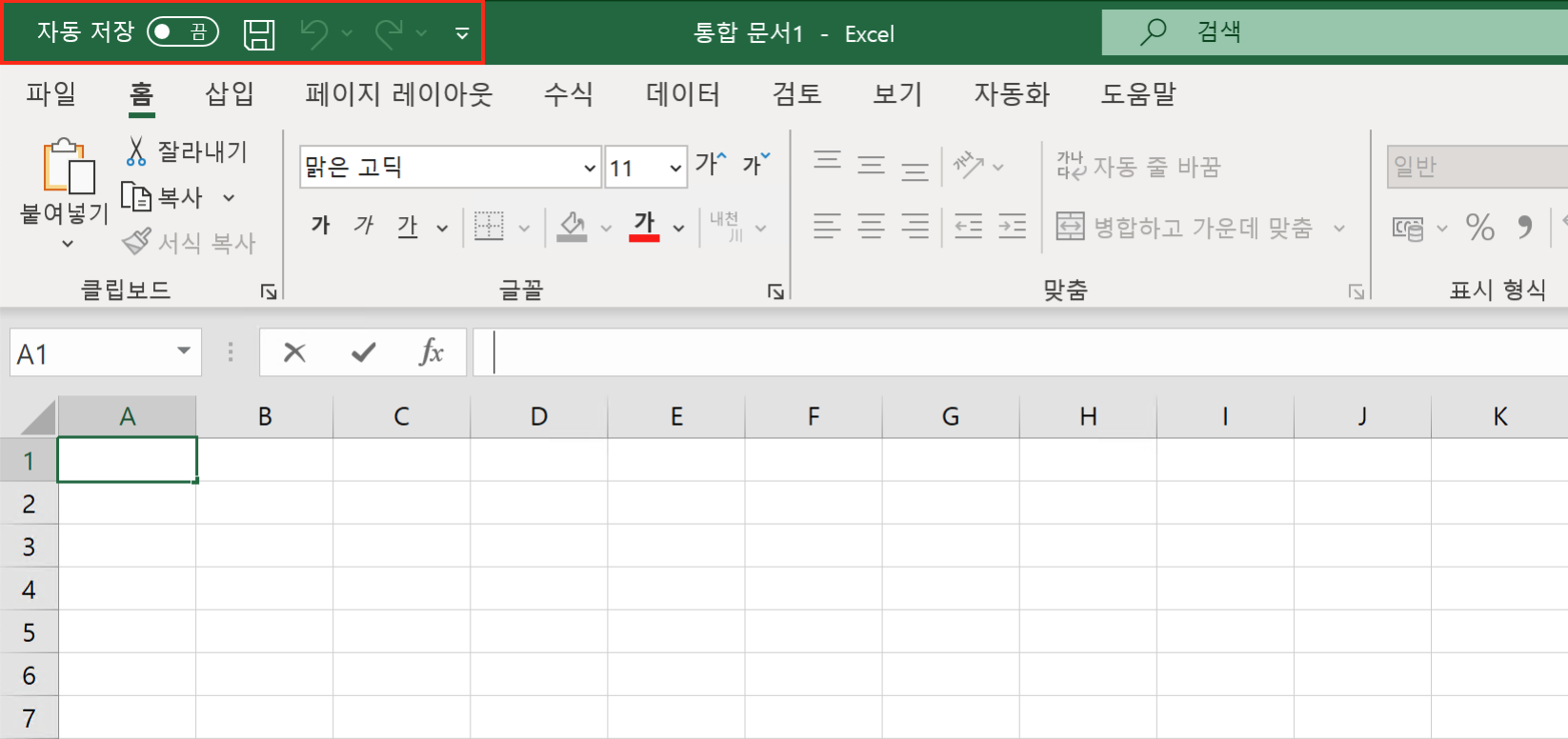Toggle italic 가 formatting

[364, 226]
